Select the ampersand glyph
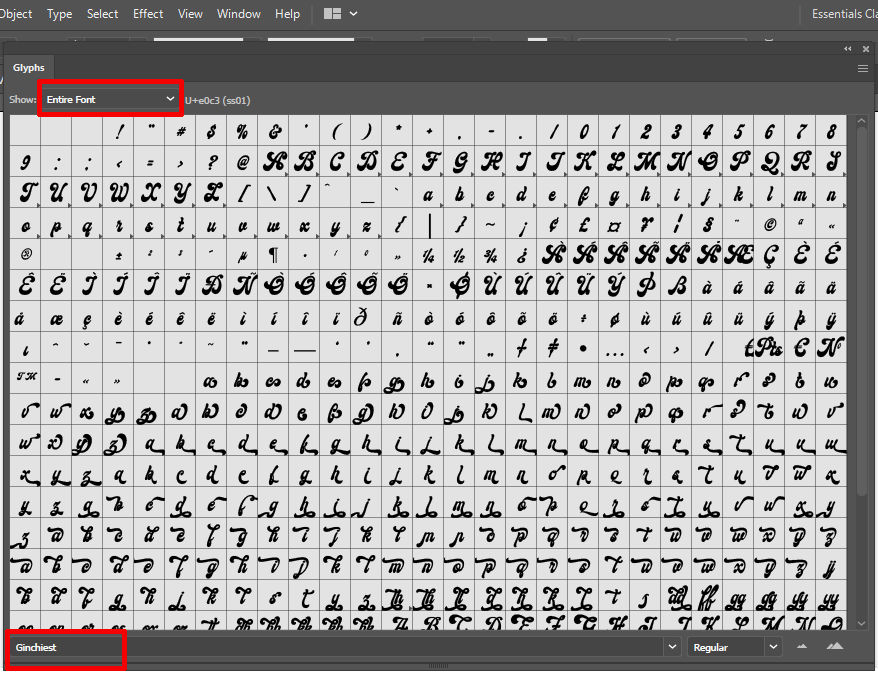The image size is (878, 676). tap(273, 131)
